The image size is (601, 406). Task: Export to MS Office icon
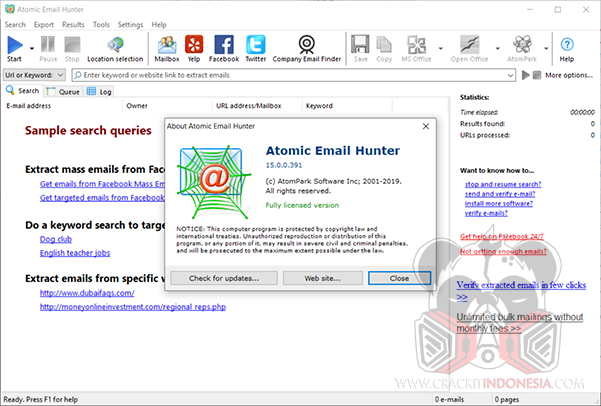pyautogui.click(x=416, y=49)
